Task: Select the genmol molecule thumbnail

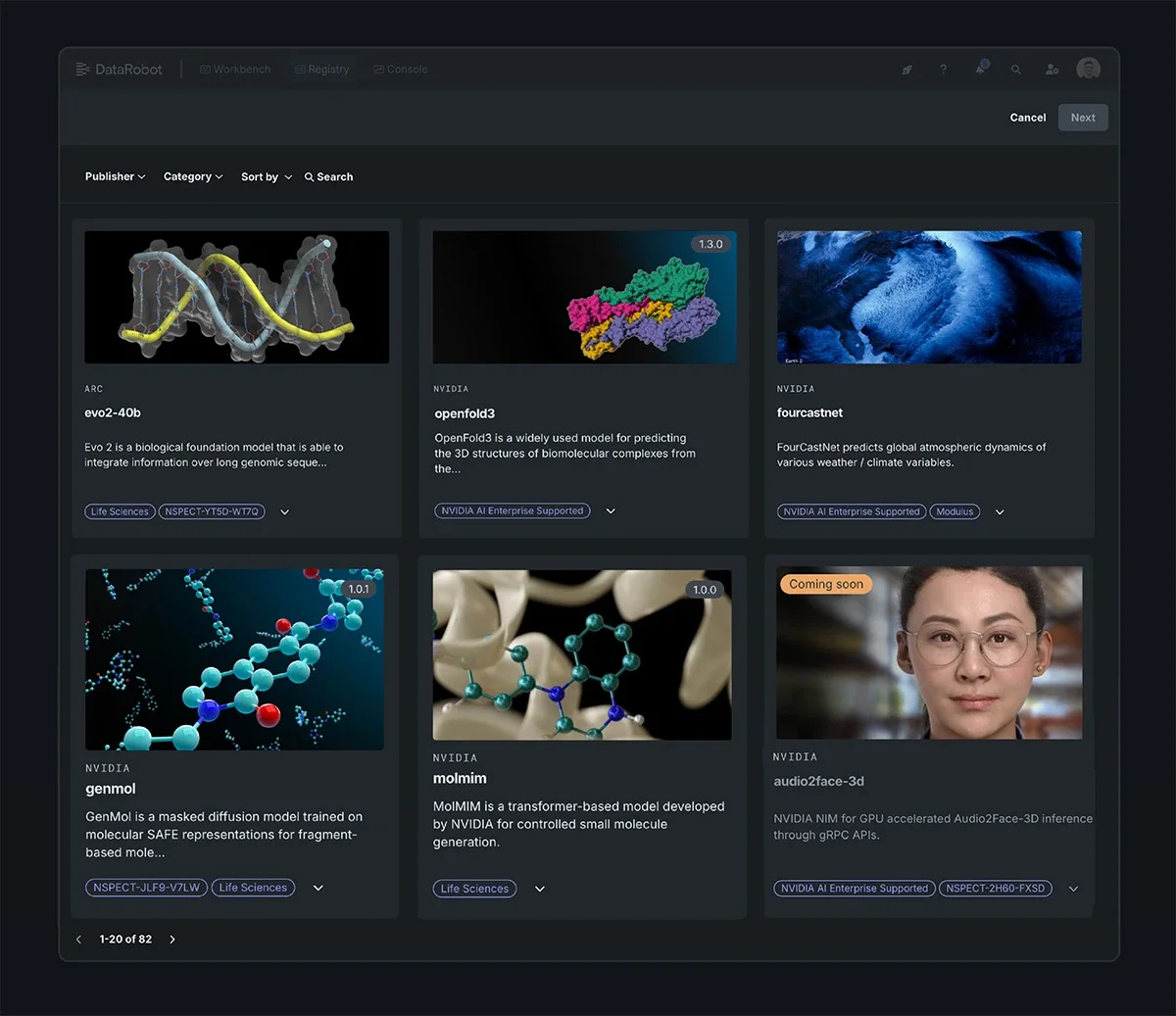Action: tap(234, 659)
